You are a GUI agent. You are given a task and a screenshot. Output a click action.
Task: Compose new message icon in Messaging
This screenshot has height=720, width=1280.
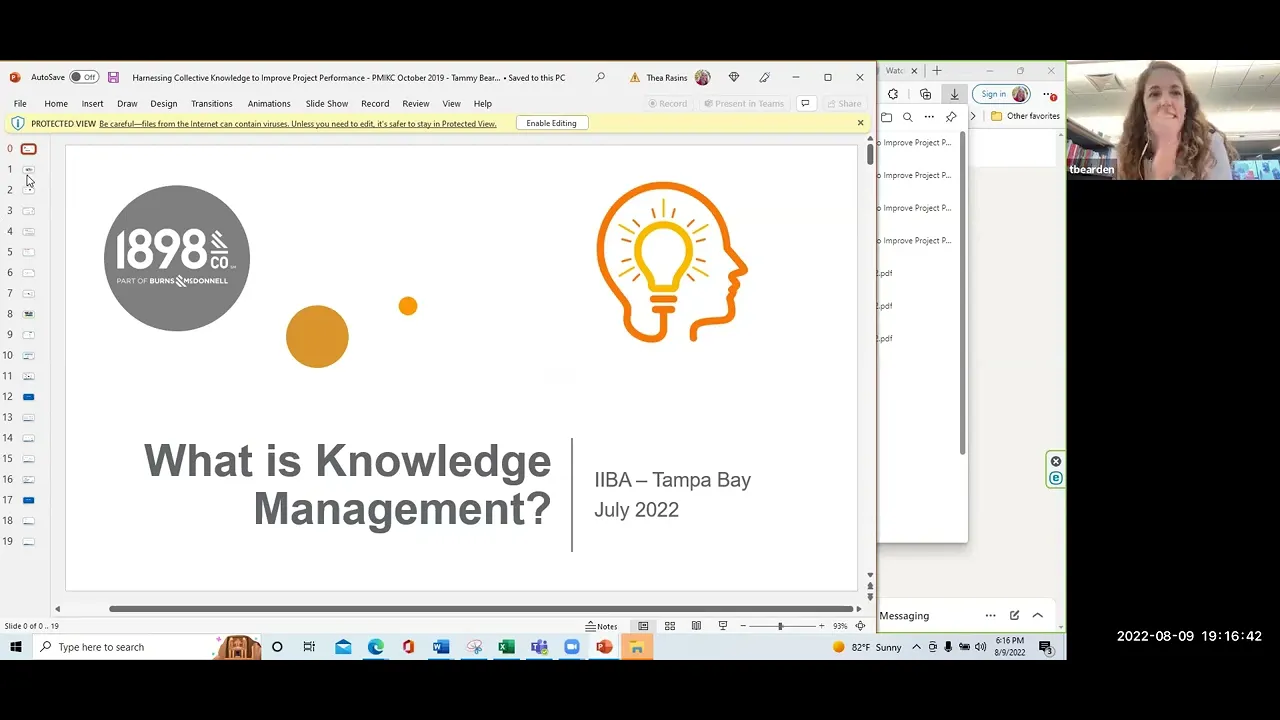tap(1014, 615)
